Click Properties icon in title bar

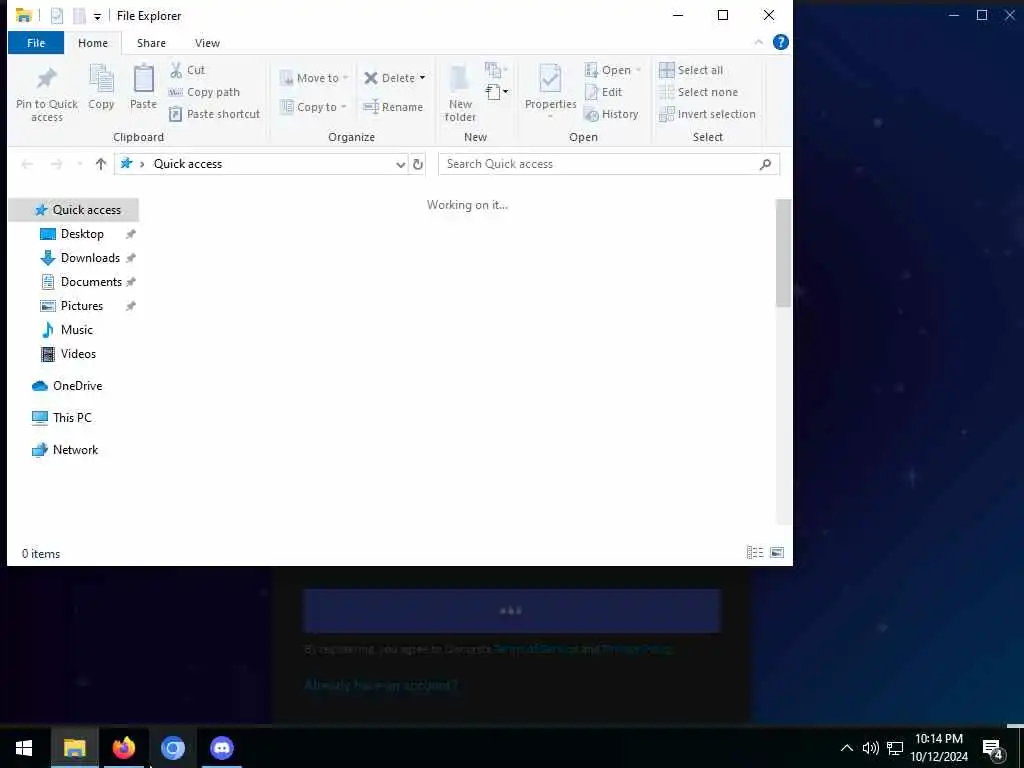point(57,15)
